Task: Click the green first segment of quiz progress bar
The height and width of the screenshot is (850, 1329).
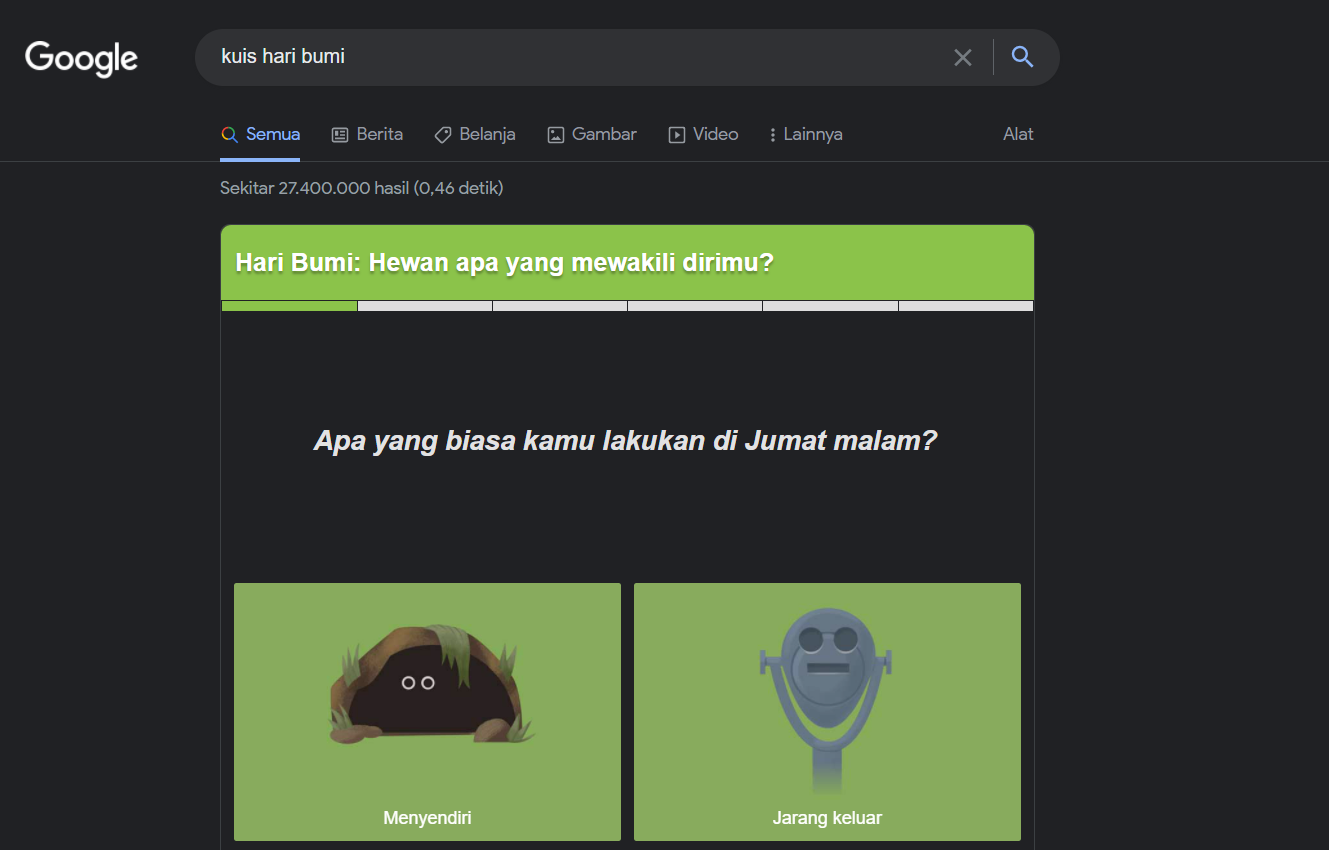Action: pyautogui.click(x=289, y=306)
